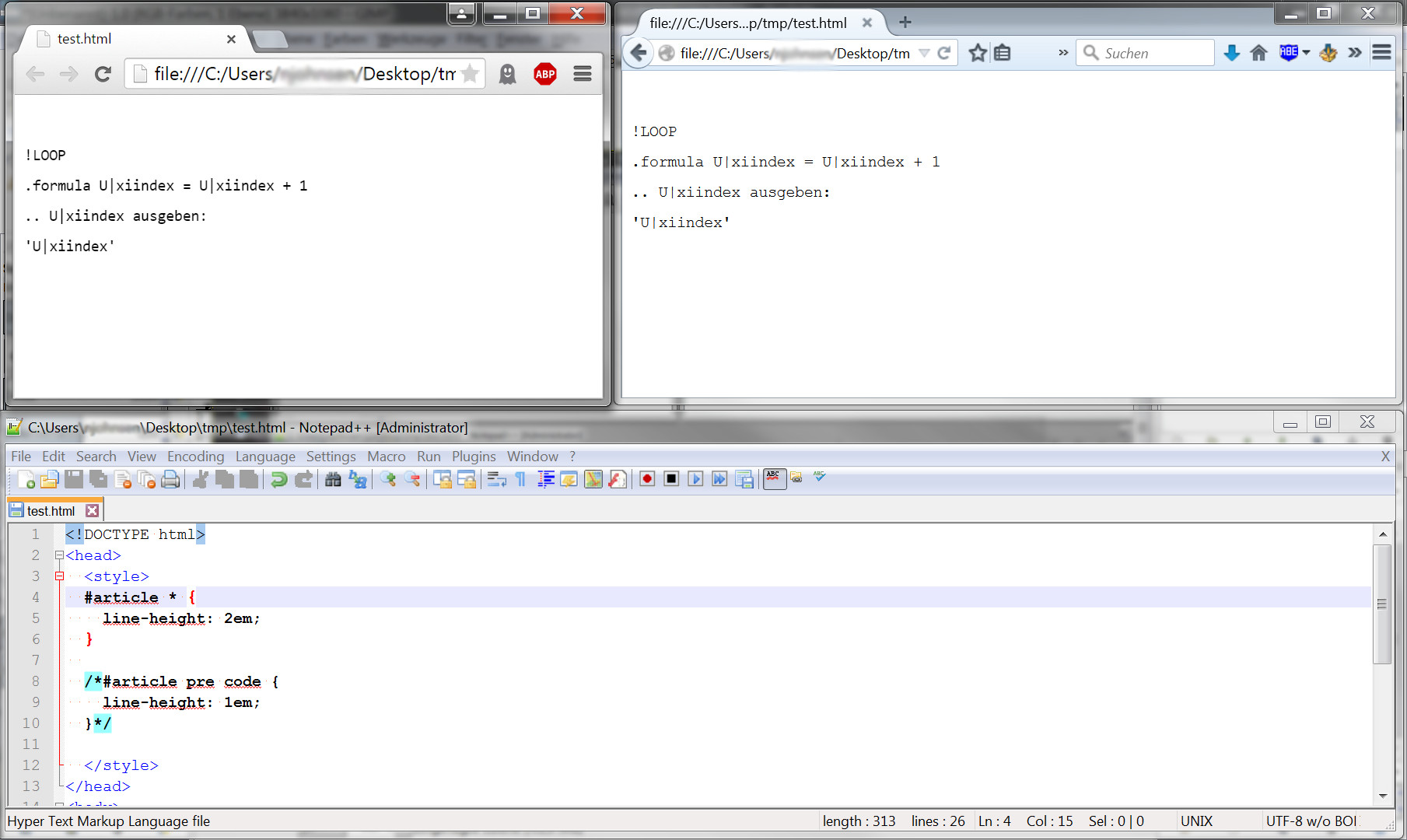Open the Encoding menu
Image resolution: width=1407 pixels, height=840 pixels.
tap(195, 457)
